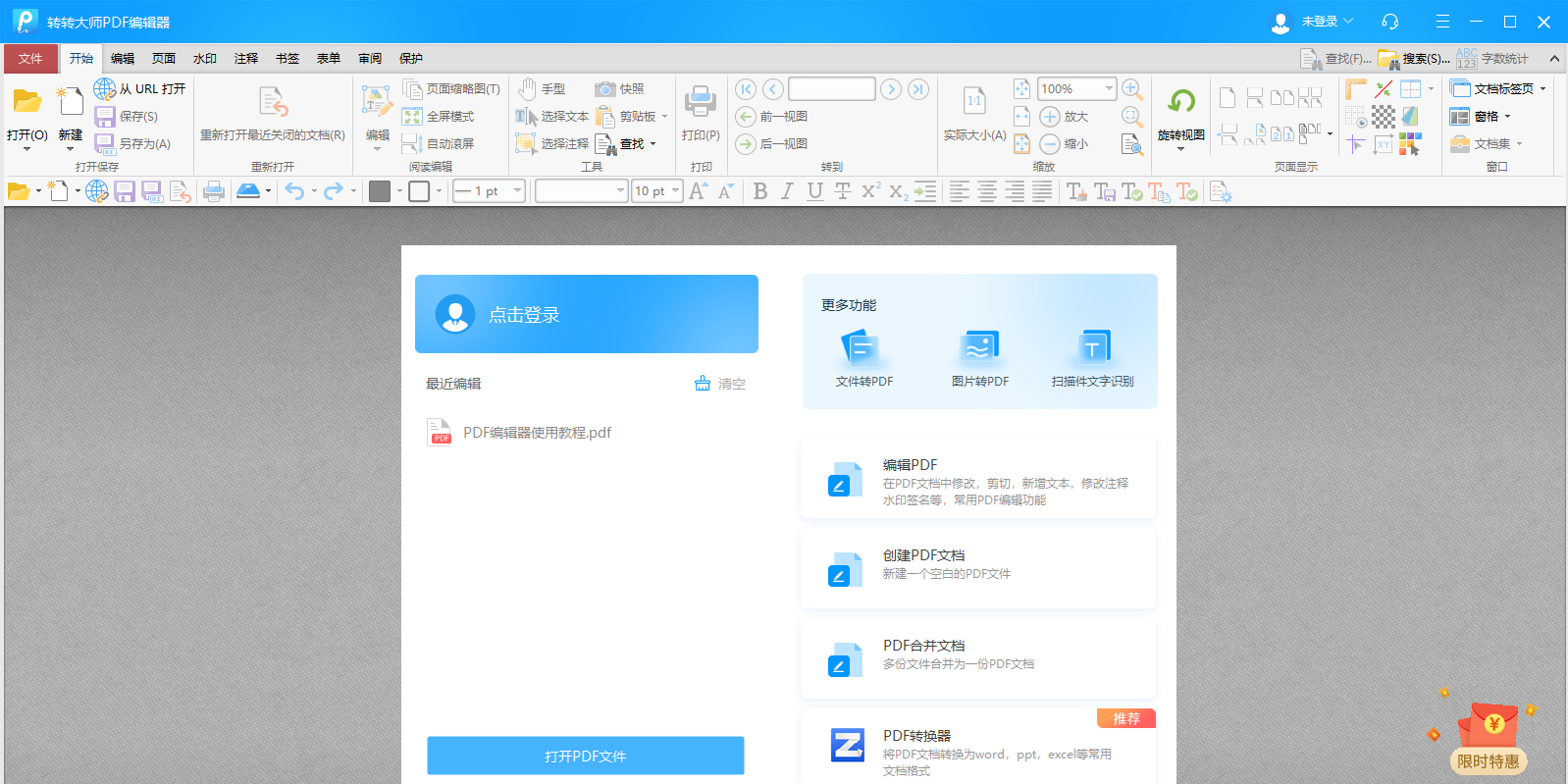Image resolution: width=1568 pixels, height=784 pixels.
Task: Switch to the 保护 ribbon tab
Action: tap(411, 59)
